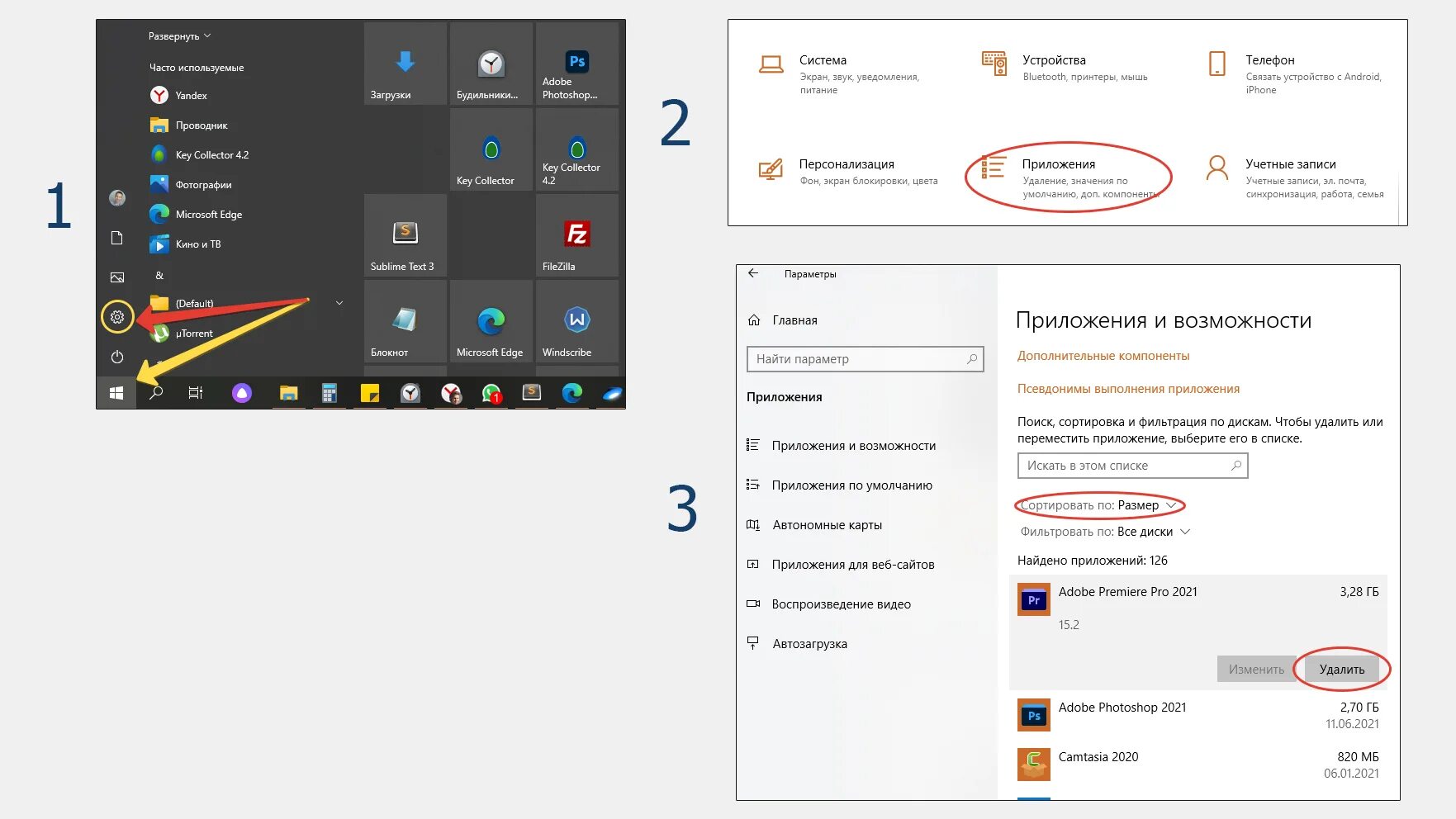Image resolution: width=1456 pixels, height=819 pixels.
Task: Launch the FileZilla tile
Action: (577, 235)
